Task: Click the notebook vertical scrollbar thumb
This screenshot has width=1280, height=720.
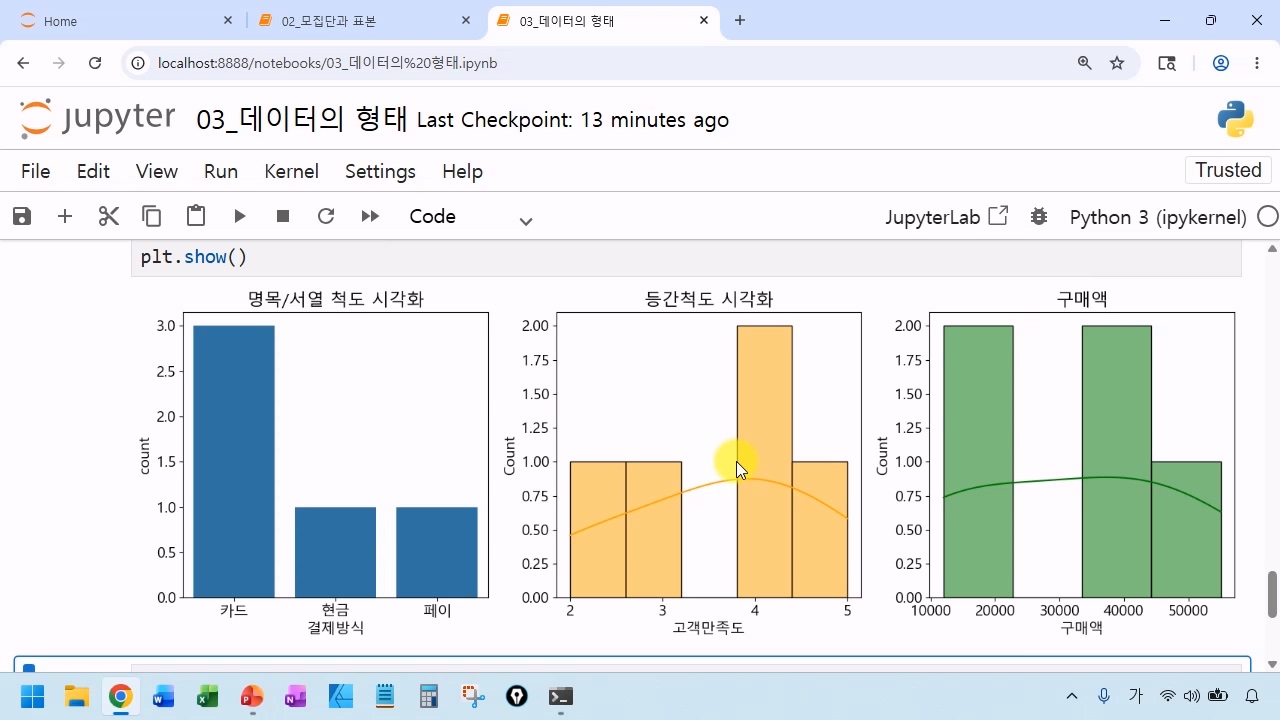Action: tap(1272, 595)
